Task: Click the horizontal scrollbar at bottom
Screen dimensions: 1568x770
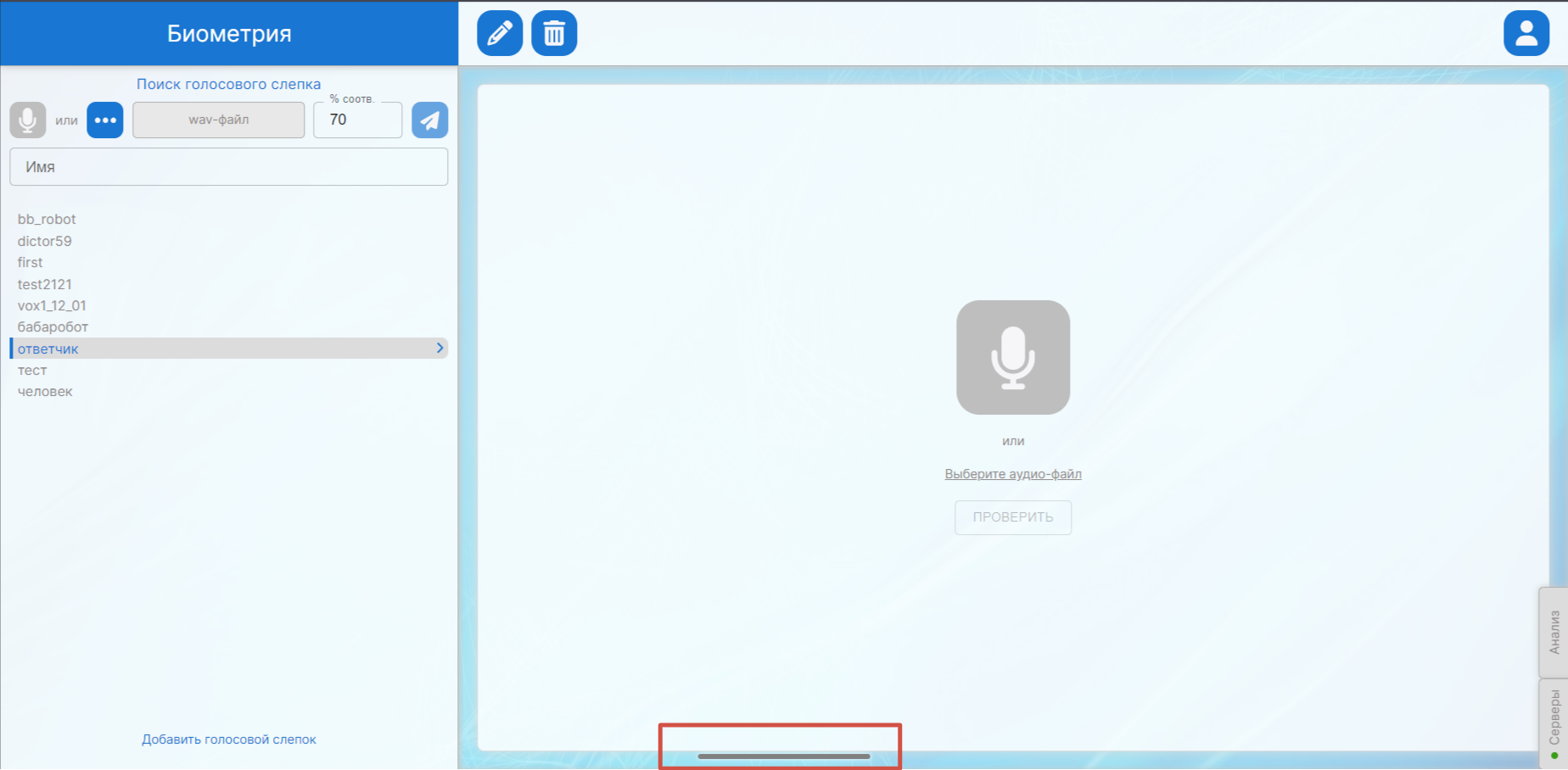Action: pos(783,756)
